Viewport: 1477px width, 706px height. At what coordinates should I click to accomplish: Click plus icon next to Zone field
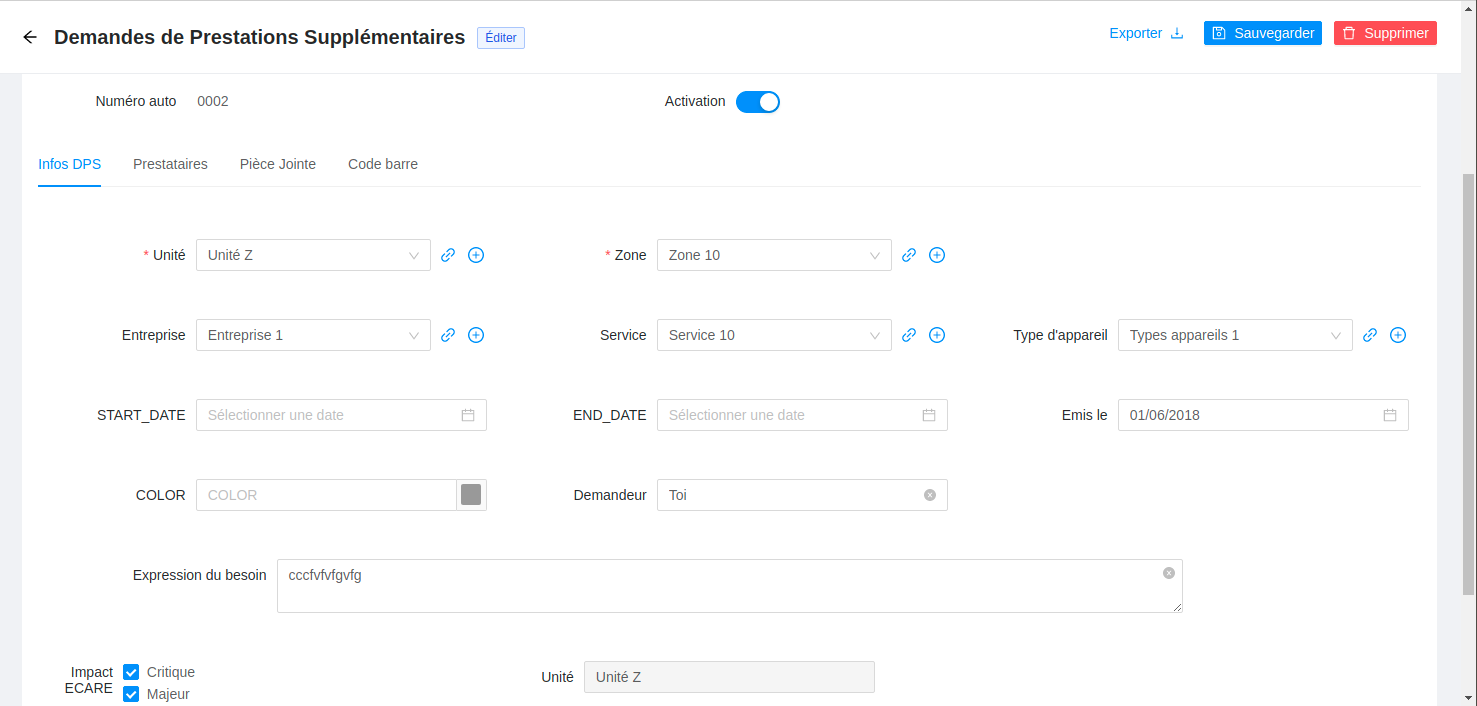pyautogui.click(x=937, y=255)
